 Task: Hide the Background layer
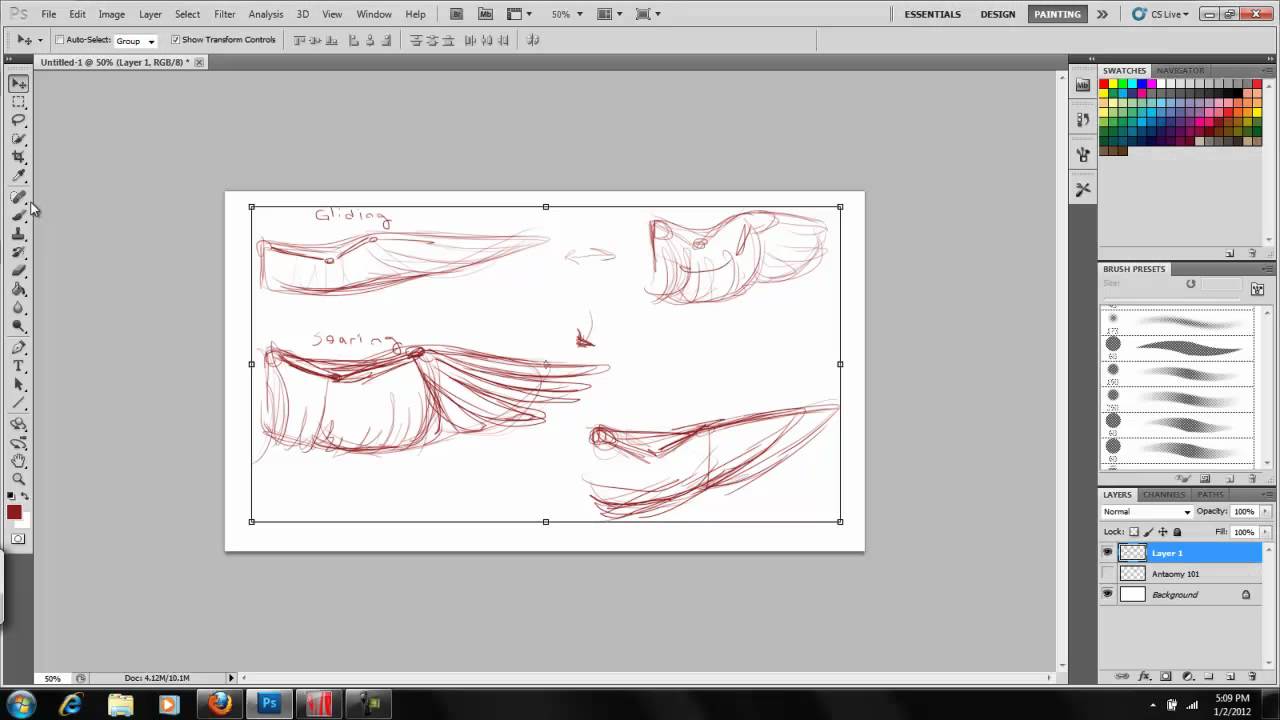coord(1107,595)
